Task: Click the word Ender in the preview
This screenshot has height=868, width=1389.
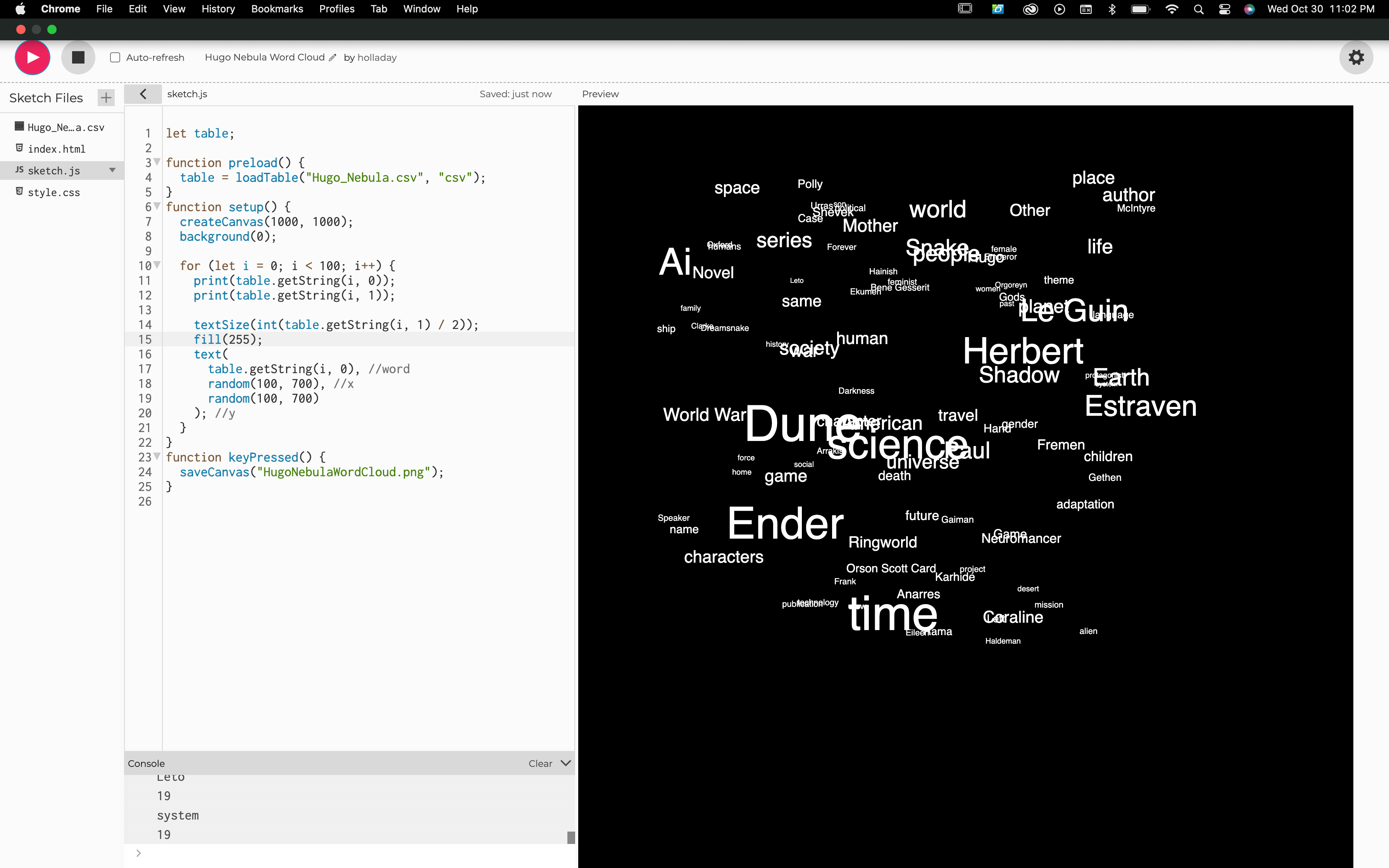Action: pos(785,523)
